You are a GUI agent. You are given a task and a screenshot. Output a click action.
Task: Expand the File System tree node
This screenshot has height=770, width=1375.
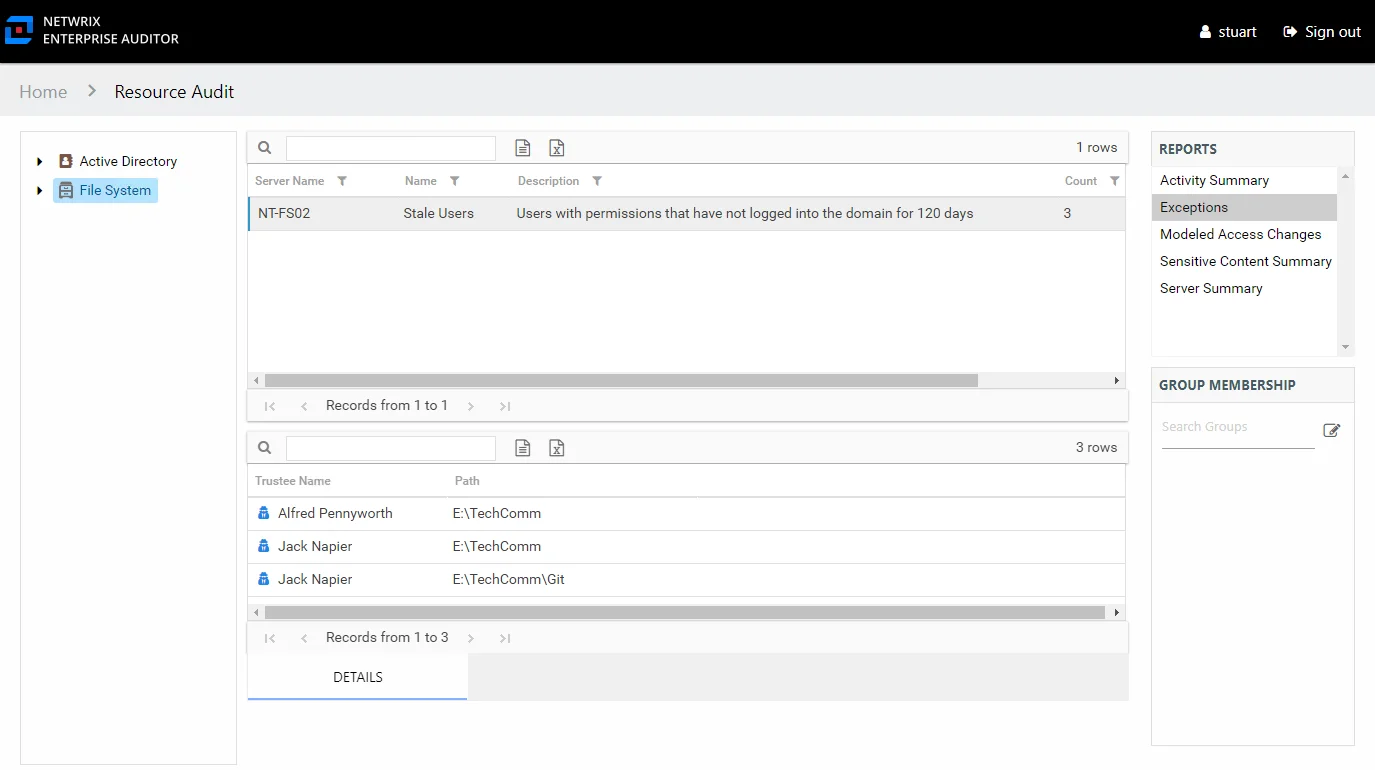(40, 190)
